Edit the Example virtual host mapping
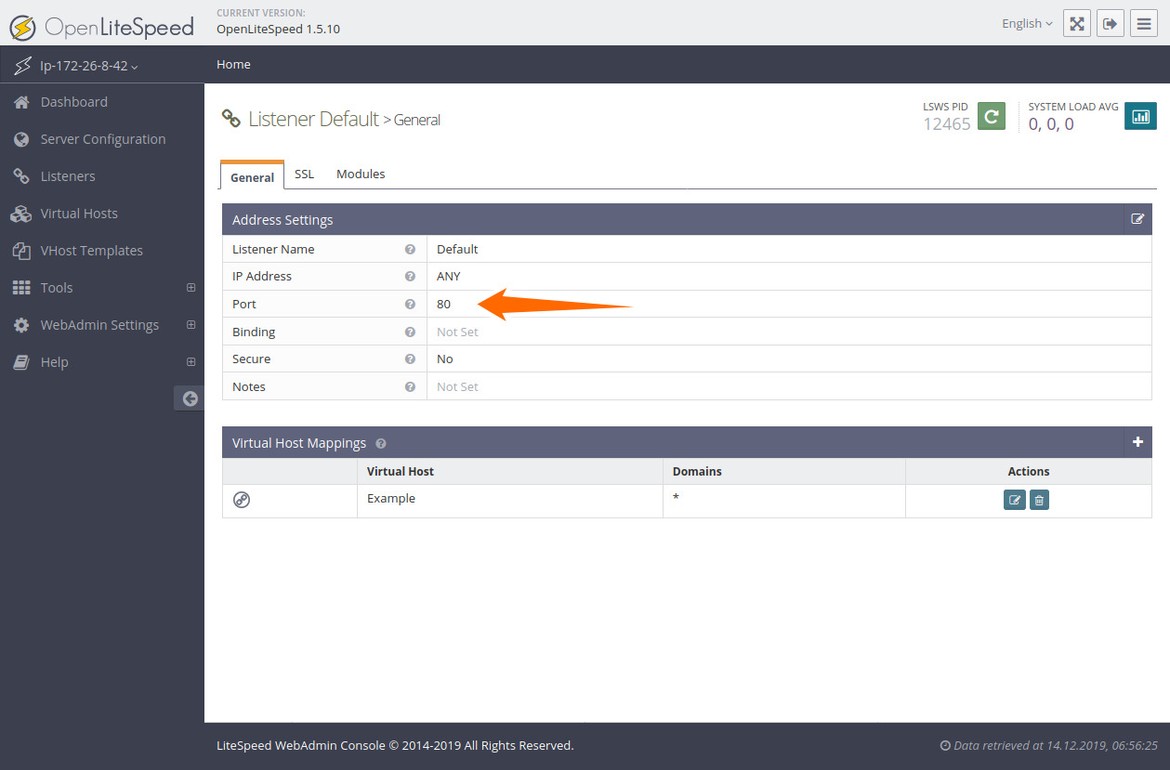 coord(1014,500)
